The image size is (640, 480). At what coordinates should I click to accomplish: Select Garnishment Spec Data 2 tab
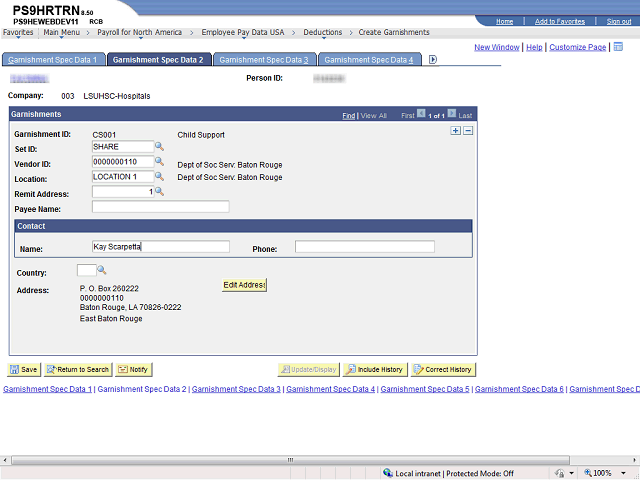[158, 60]
